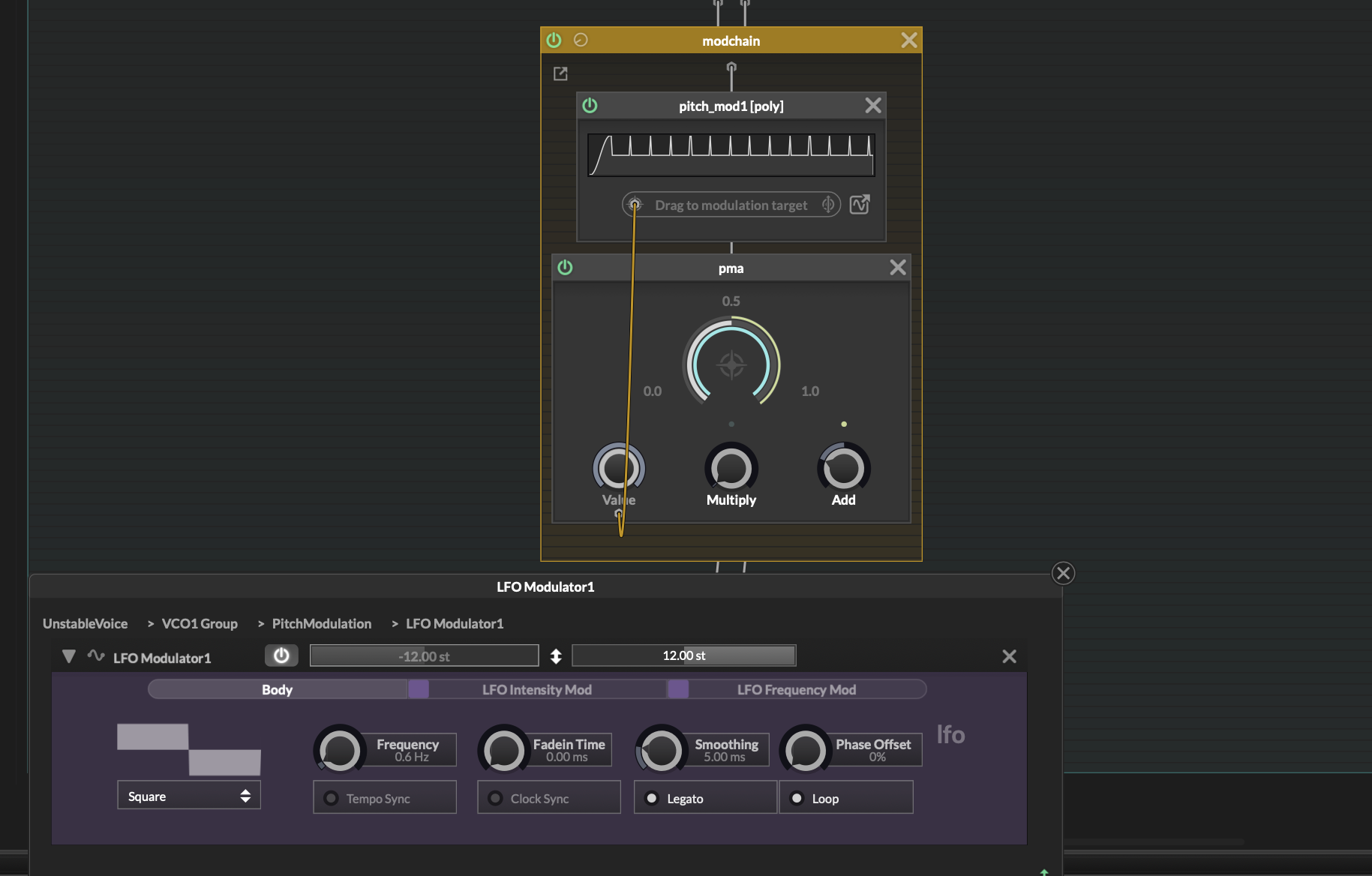The height and width of the screenshot is (876, 1372).
Task: Switch to LFO Intensity Mod tab
Action: point(537,690)
